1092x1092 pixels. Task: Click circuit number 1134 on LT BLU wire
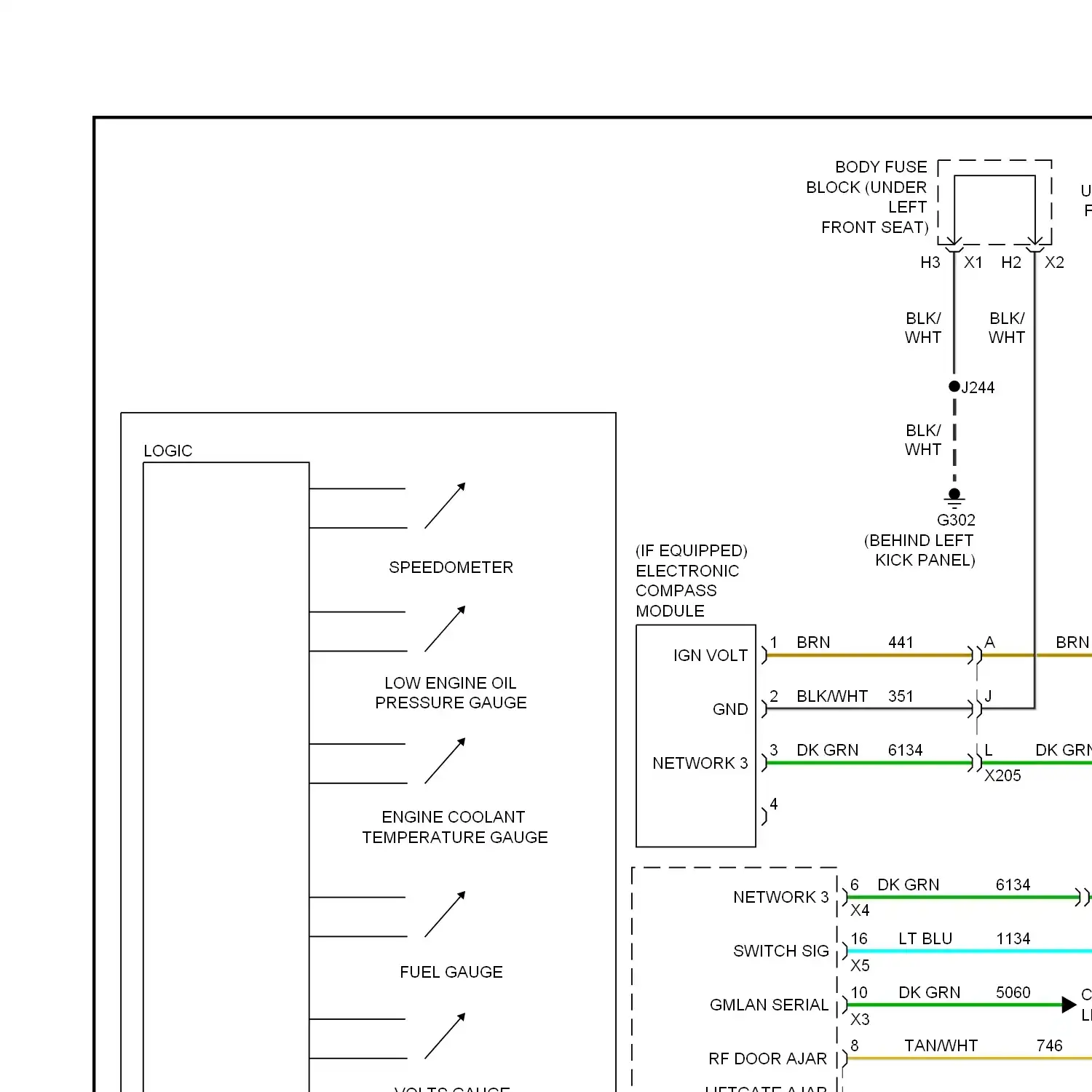pyautogui.click(x=1013, y=938)
